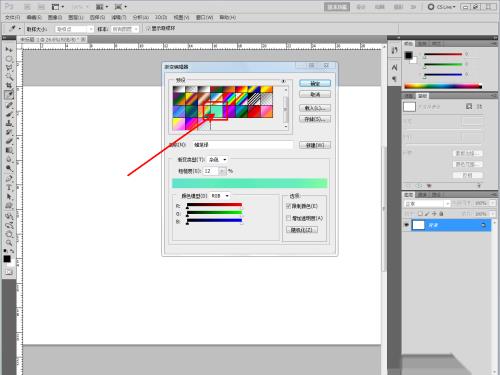Select the Move tool in toolbox

[x=9, y=50]
